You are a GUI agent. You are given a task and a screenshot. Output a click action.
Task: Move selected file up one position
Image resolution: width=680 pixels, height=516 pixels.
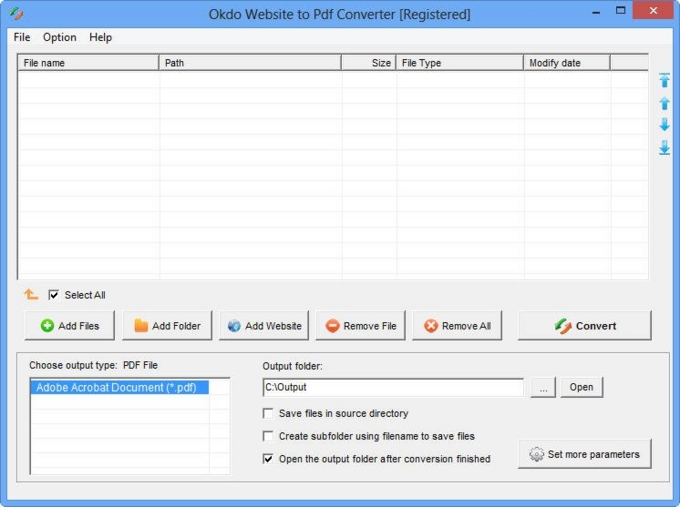[664, 103]
